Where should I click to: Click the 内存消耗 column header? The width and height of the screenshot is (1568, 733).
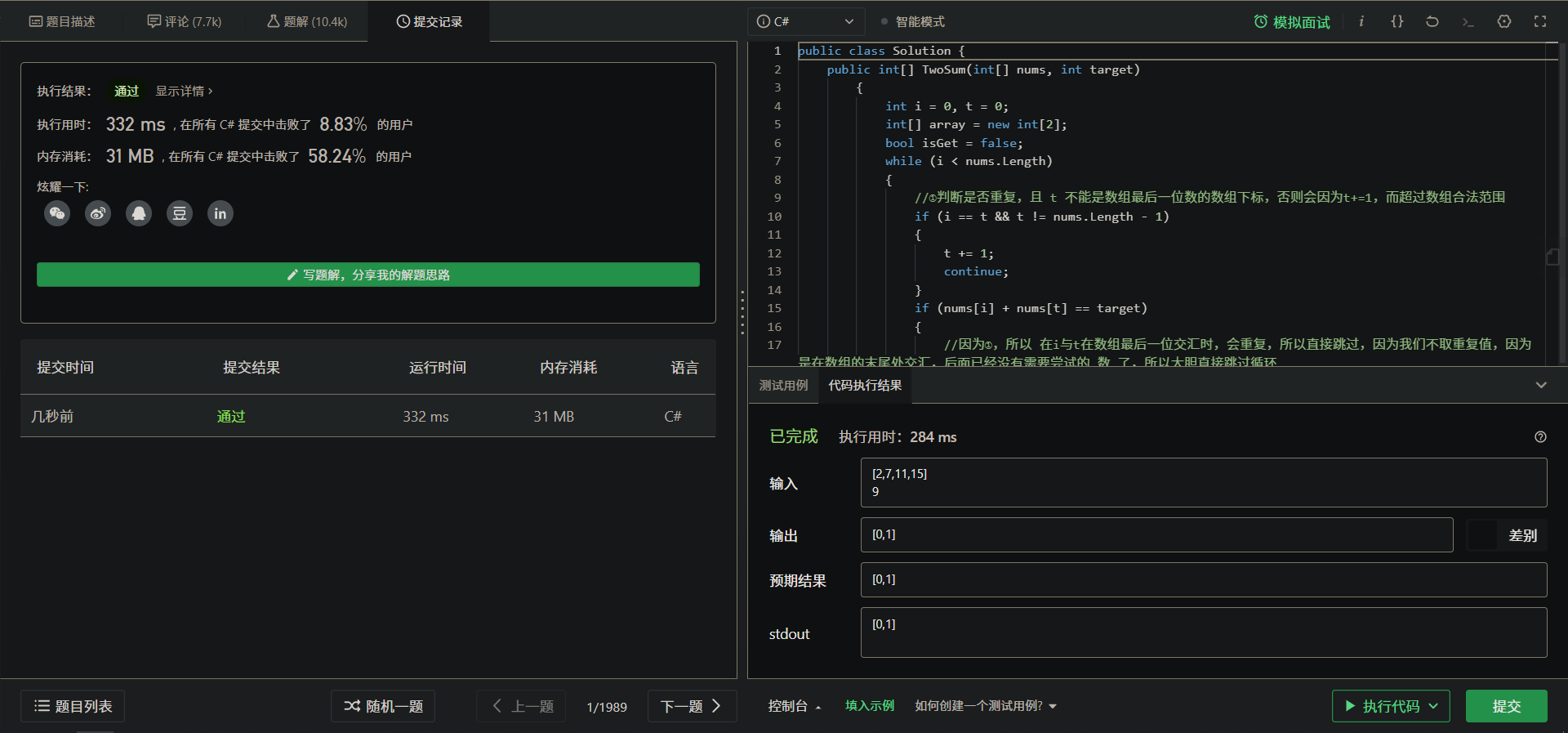pyautogui.click(x=568, y=368)
